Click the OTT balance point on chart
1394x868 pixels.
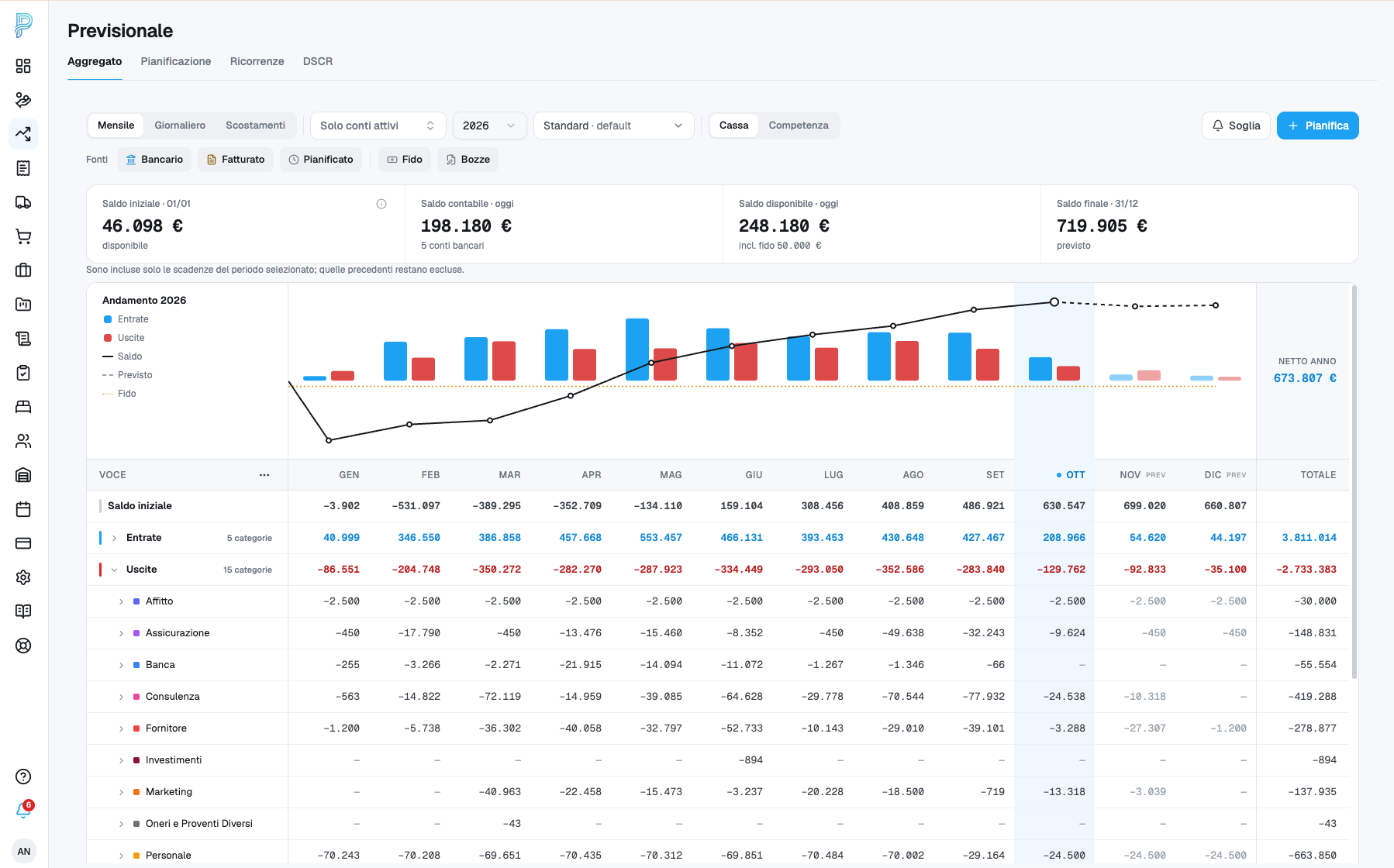[1054, 302]
